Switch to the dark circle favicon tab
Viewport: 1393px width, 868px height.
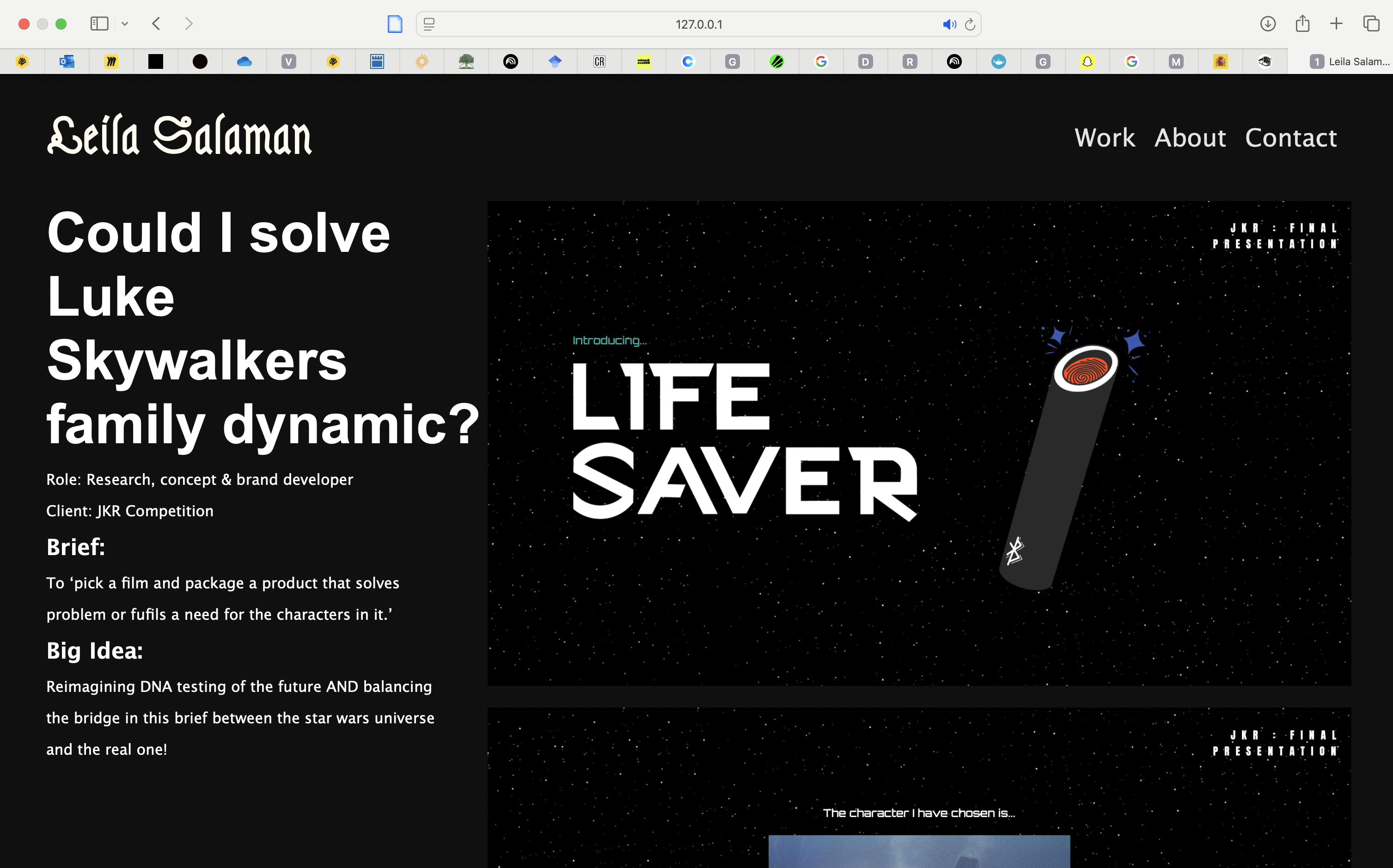pyautogui.click(x=200, y=61)
